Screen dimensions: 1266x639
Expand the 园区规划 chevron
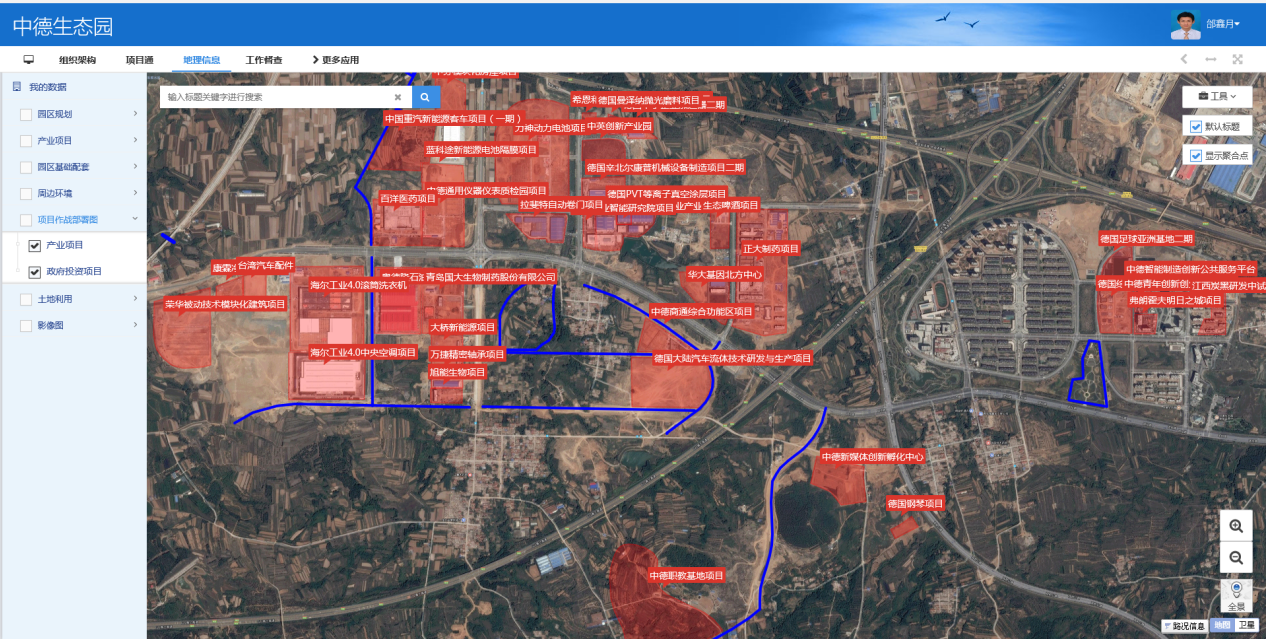tap(135, 114)
